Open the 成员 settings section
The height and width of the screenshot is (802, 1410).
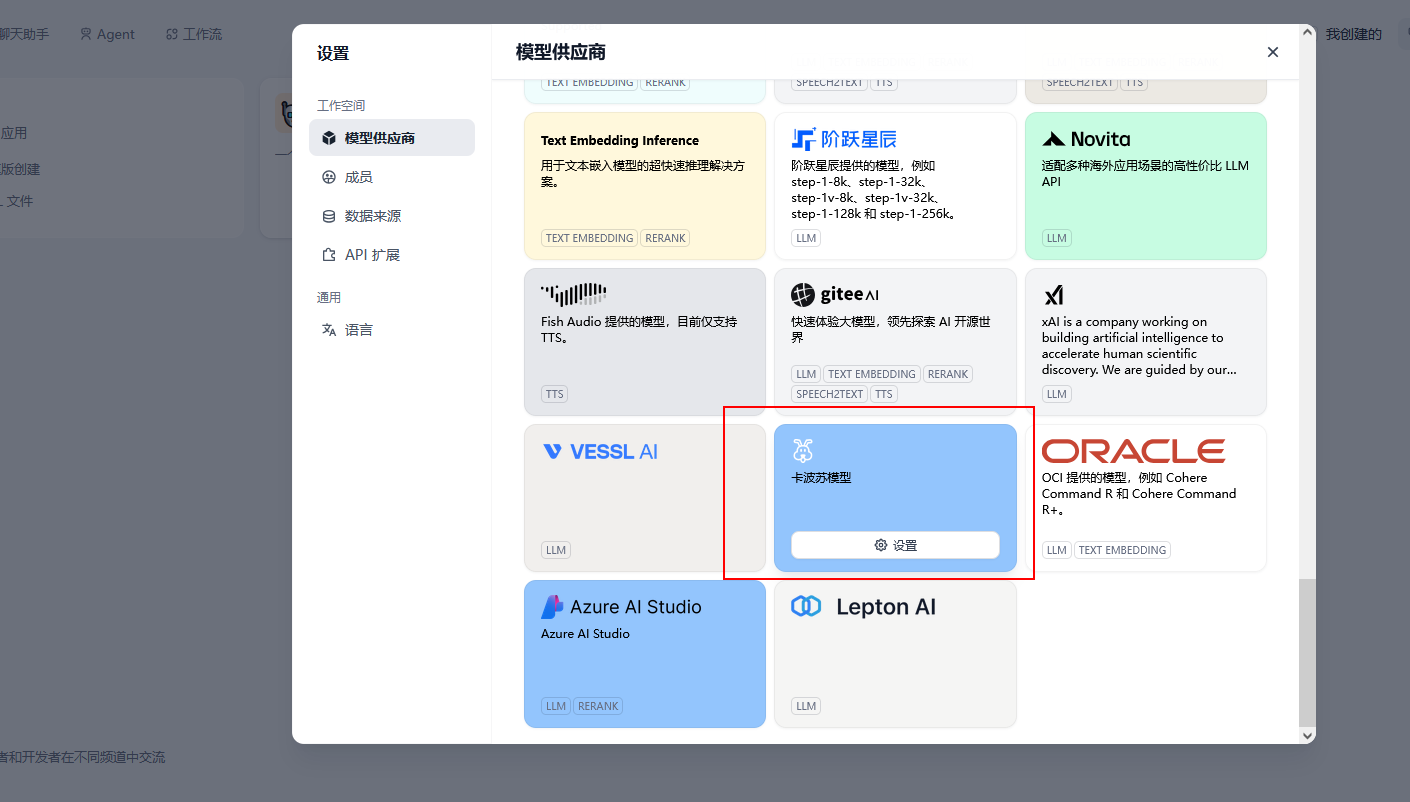391,177
